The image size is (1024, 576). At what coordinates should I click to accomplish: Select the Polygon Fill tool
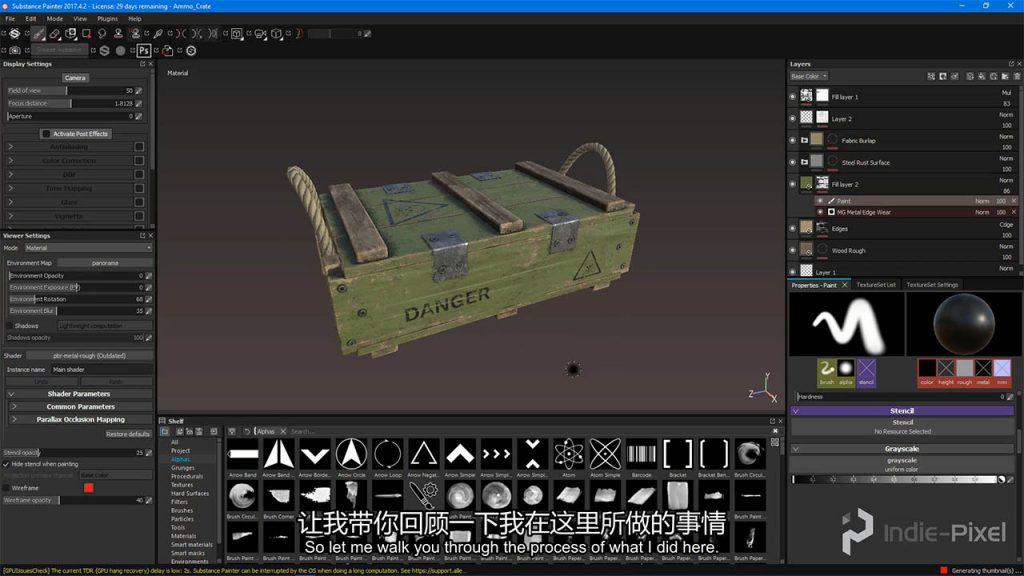click(x=86, y=33)
